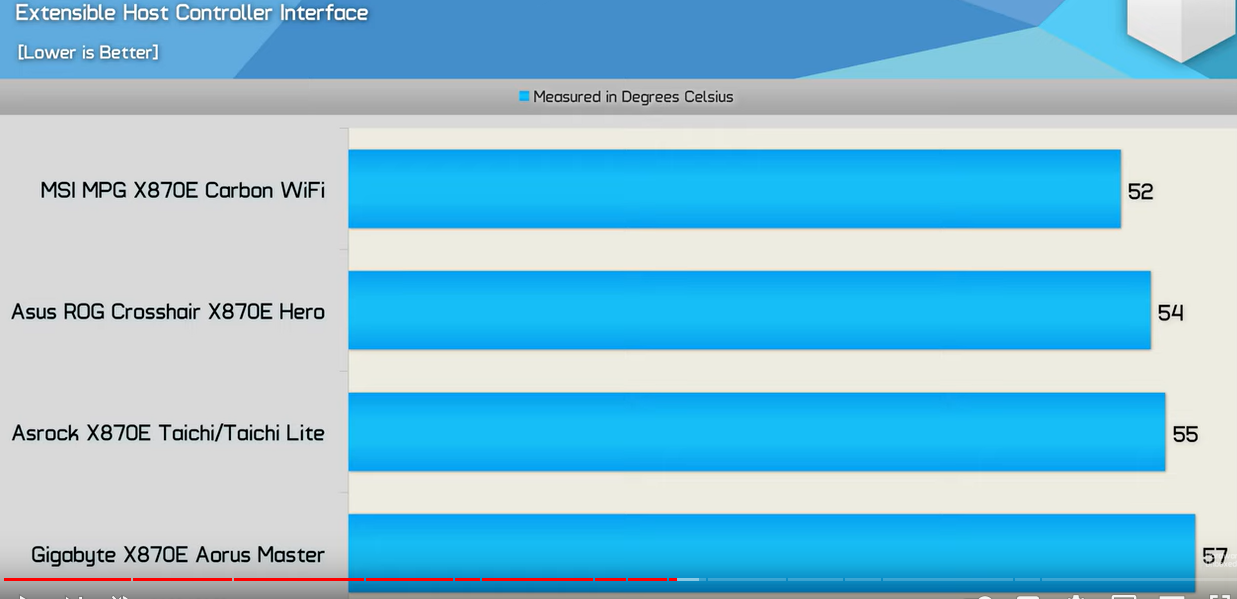Click the blue legend square marker
1237x599 pixels.
pyautogui.click(x=524, y=97)
